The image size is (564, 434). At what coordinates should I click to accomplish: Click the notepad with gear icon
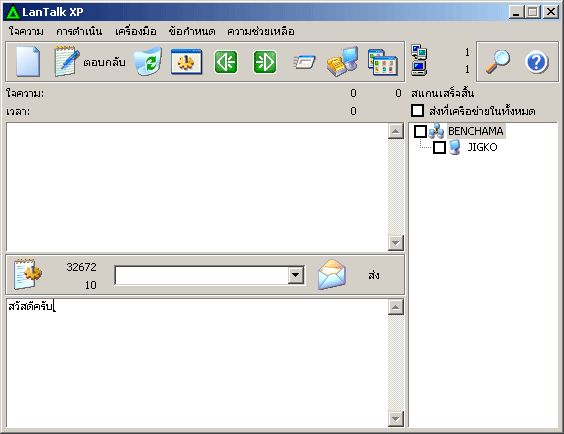(x=28, y=274)
